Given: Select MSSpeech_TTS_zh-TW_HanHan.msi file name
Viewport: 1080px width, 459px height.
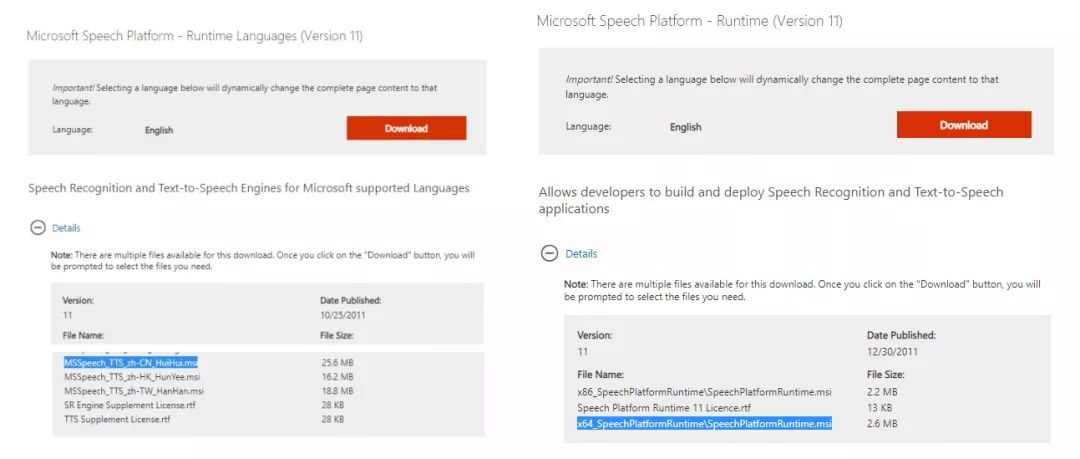Looking at the screenshot, I should (134, 391).
